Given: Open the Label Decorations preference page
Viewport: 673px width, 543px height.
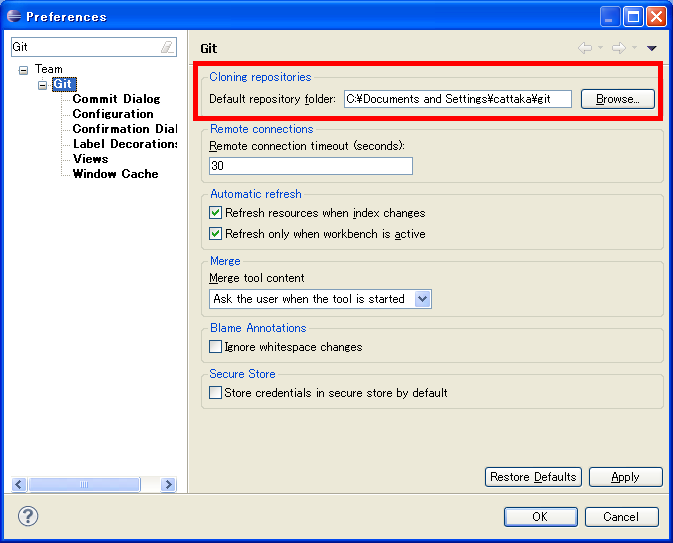Looking at the screenshot, I should 125,144.
